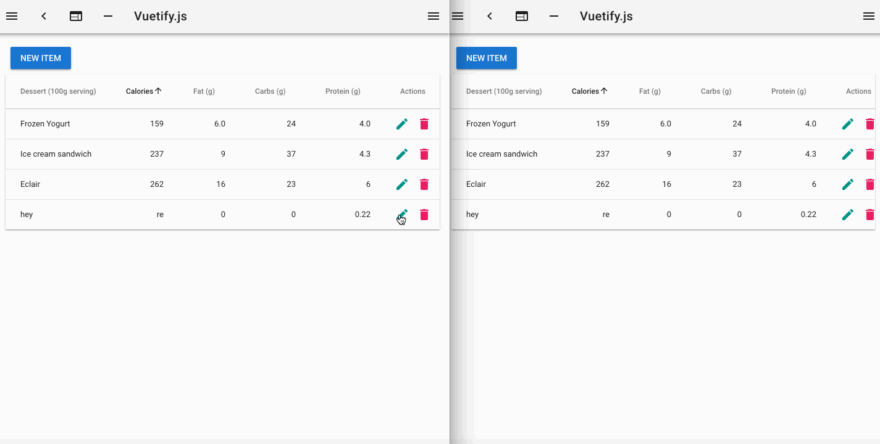Delete Eclair row in left table
This screenshot has width=880, height=444.
tap(424, 185)
